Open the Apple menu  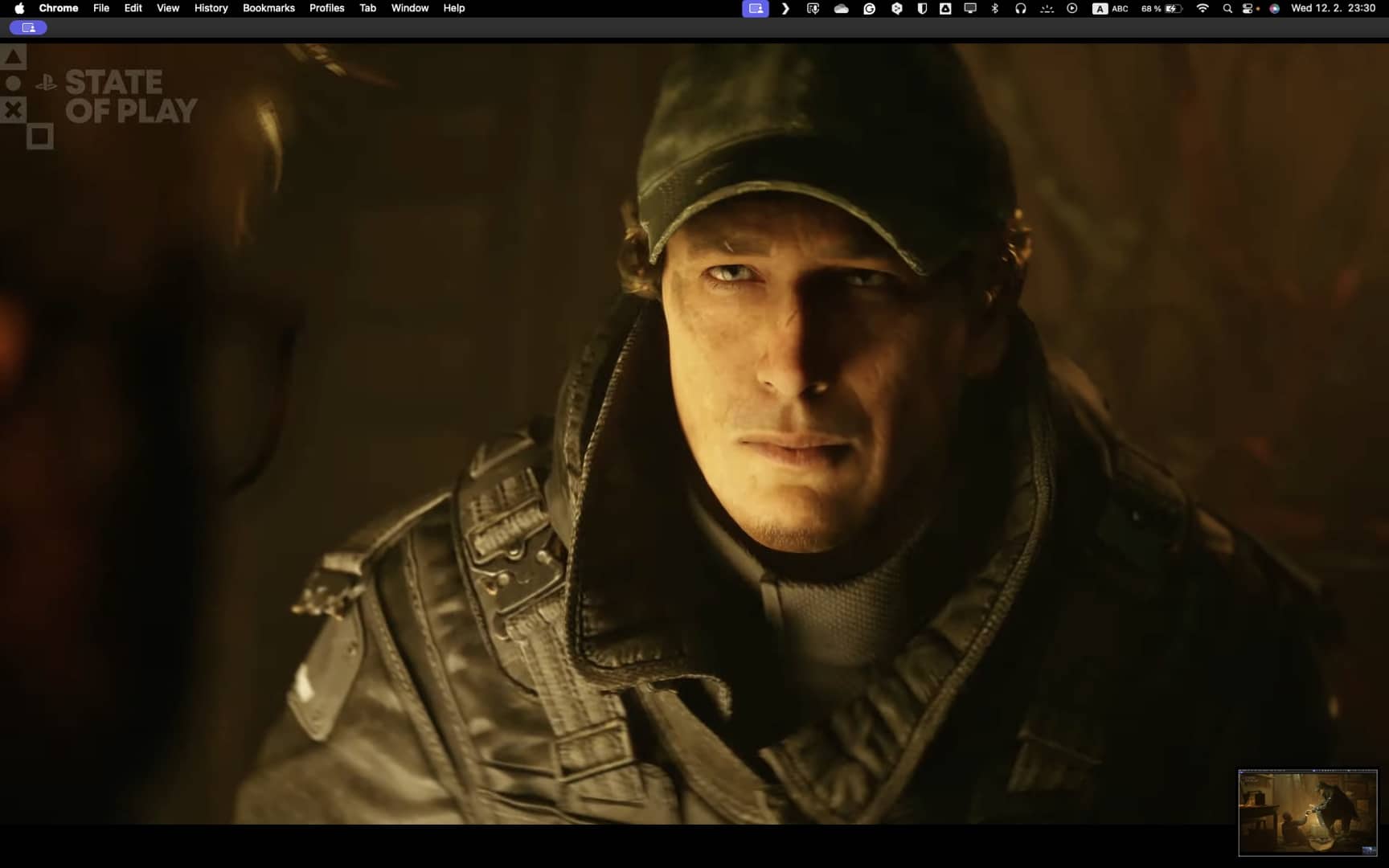19,8
